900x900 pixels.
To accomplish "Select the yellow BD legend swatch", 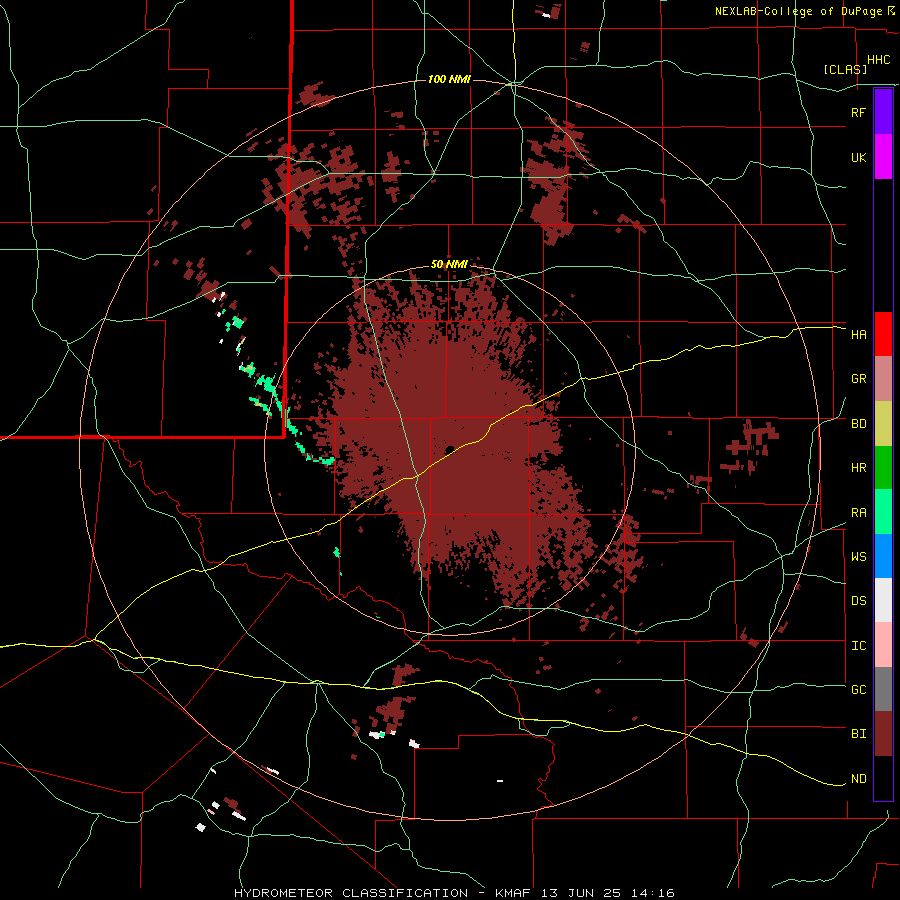I will pyautogui.click(x=883, y=424).
